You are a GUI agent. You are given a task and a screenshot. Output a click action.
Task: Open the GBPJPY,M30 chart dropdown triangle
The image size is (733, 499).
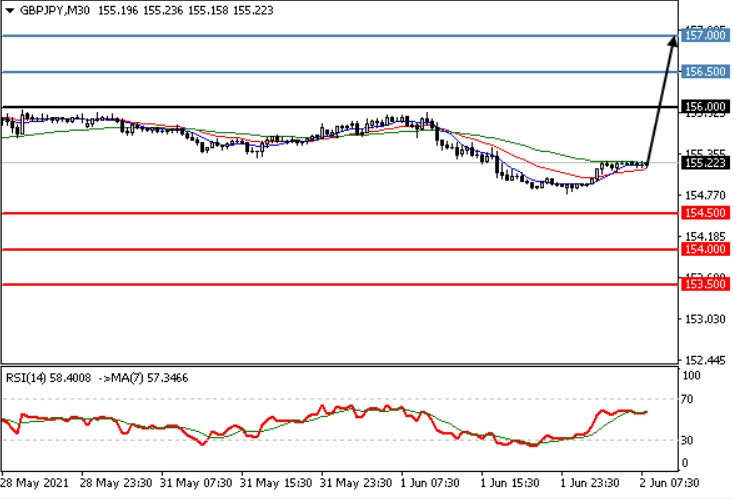pos(10,10)
